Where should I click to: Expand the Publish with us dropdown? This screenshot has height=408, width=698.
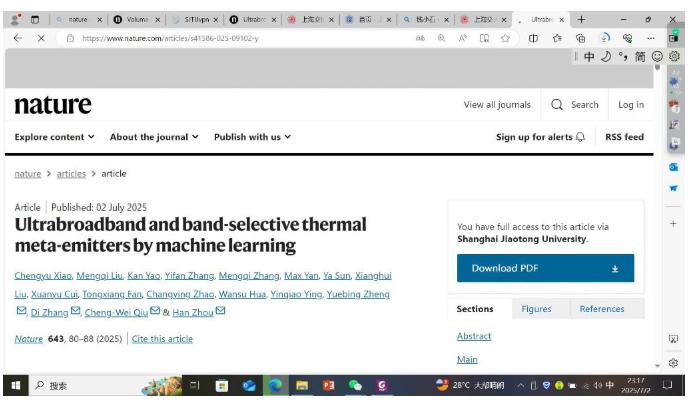tap(252, 137)
